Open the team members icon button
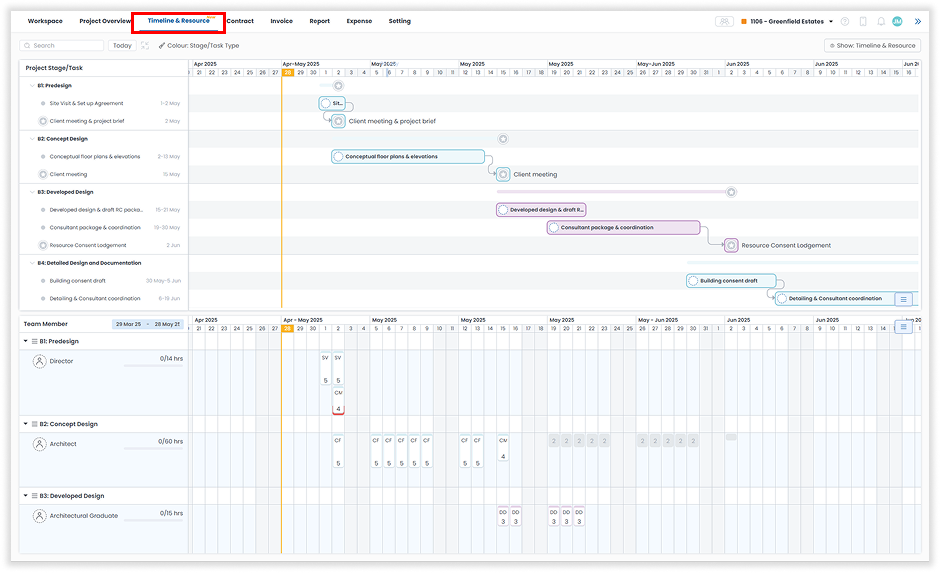 pos(724,21)
